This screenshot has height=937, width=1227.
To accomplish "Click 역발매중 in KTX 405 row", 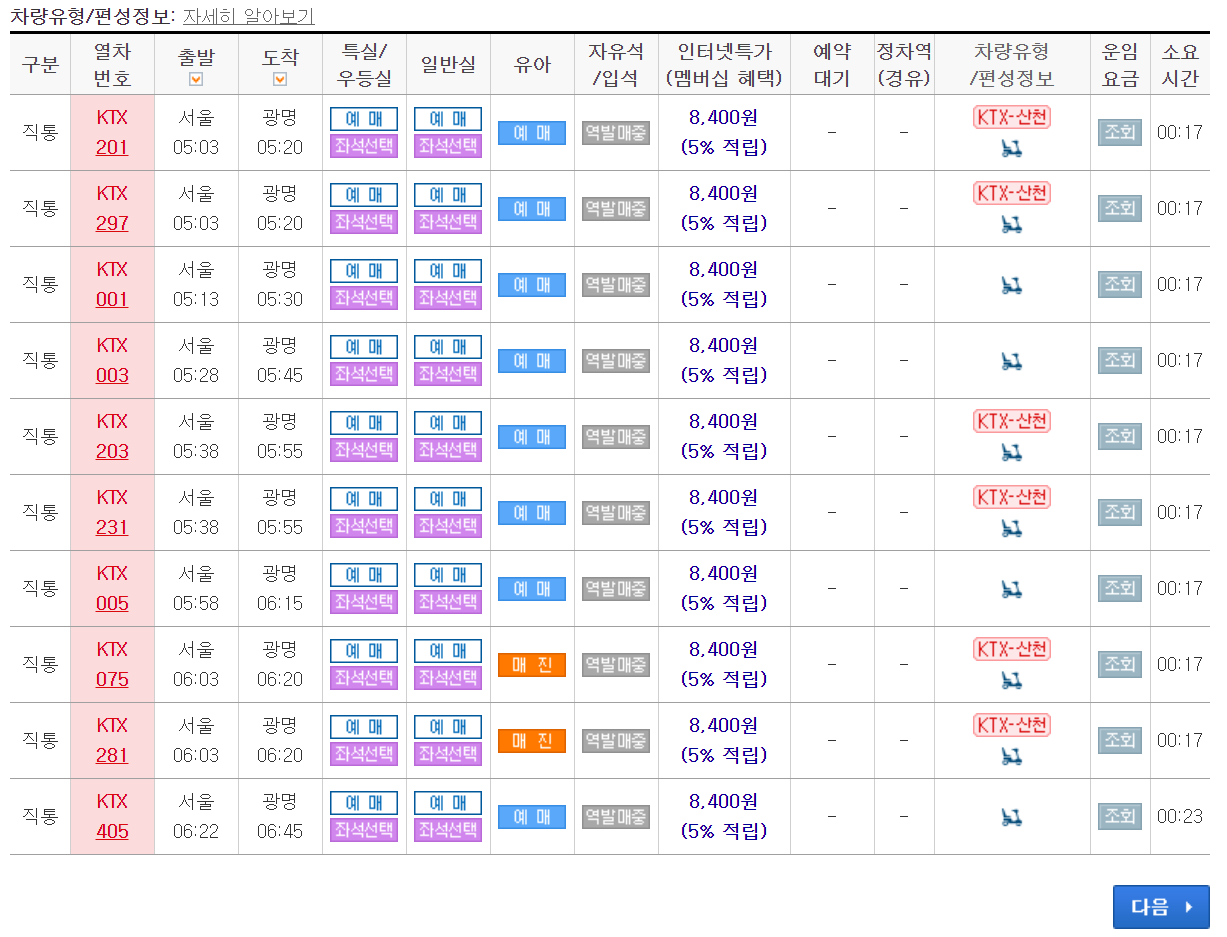I will pyautogui.click(x=616, y=817).
